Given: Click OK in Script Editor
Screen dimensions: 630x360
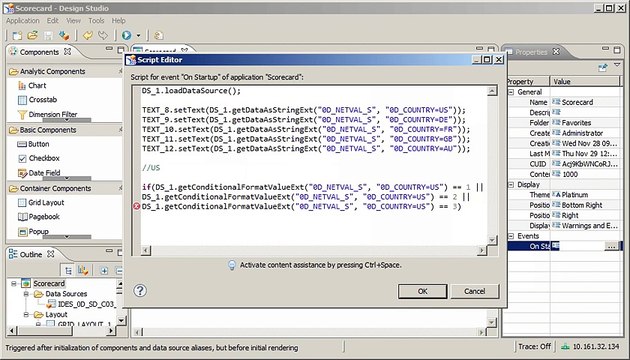Looking at the screenshot, I should coord(422,291).
